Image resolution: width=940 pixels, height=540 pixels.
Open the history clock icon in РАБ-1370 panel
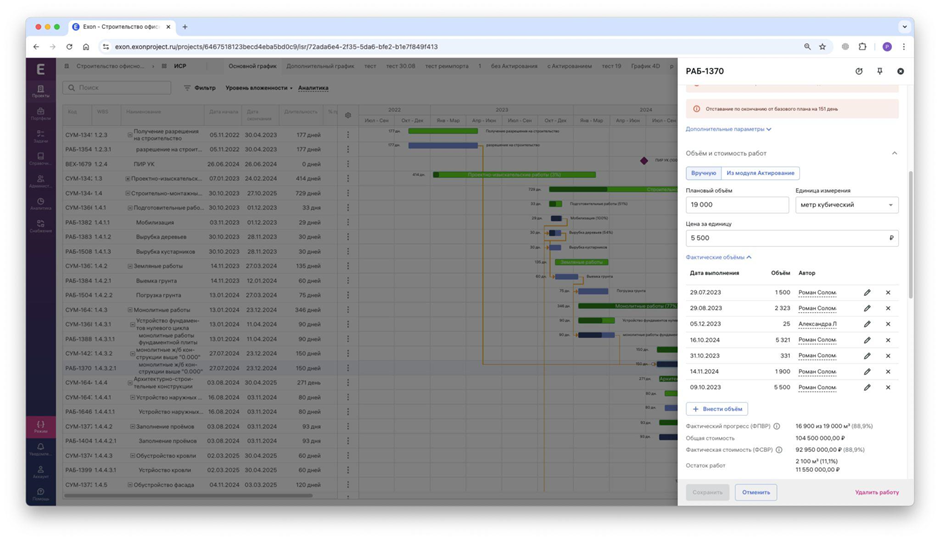coord(858,71)
